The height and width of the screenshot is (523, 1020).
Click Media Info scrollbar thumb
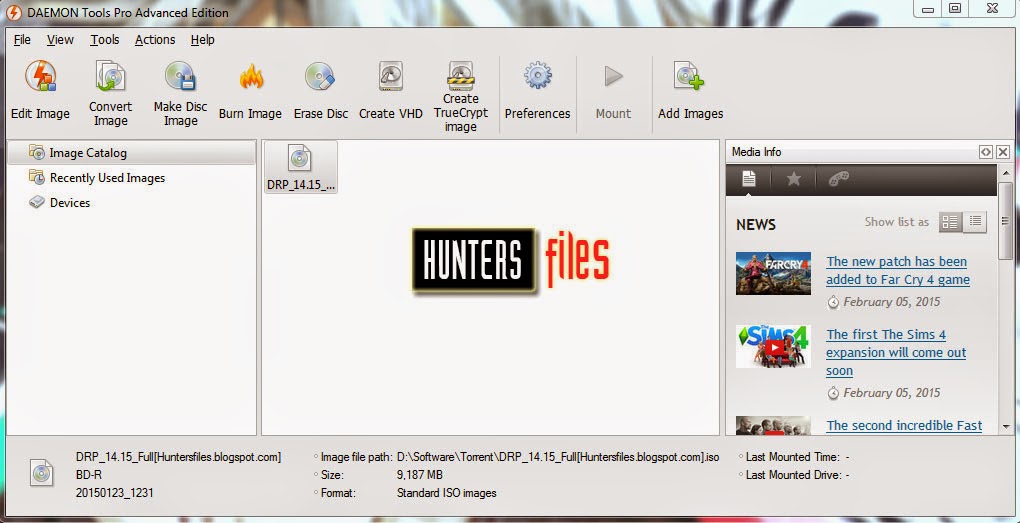tap(1006, 221)
